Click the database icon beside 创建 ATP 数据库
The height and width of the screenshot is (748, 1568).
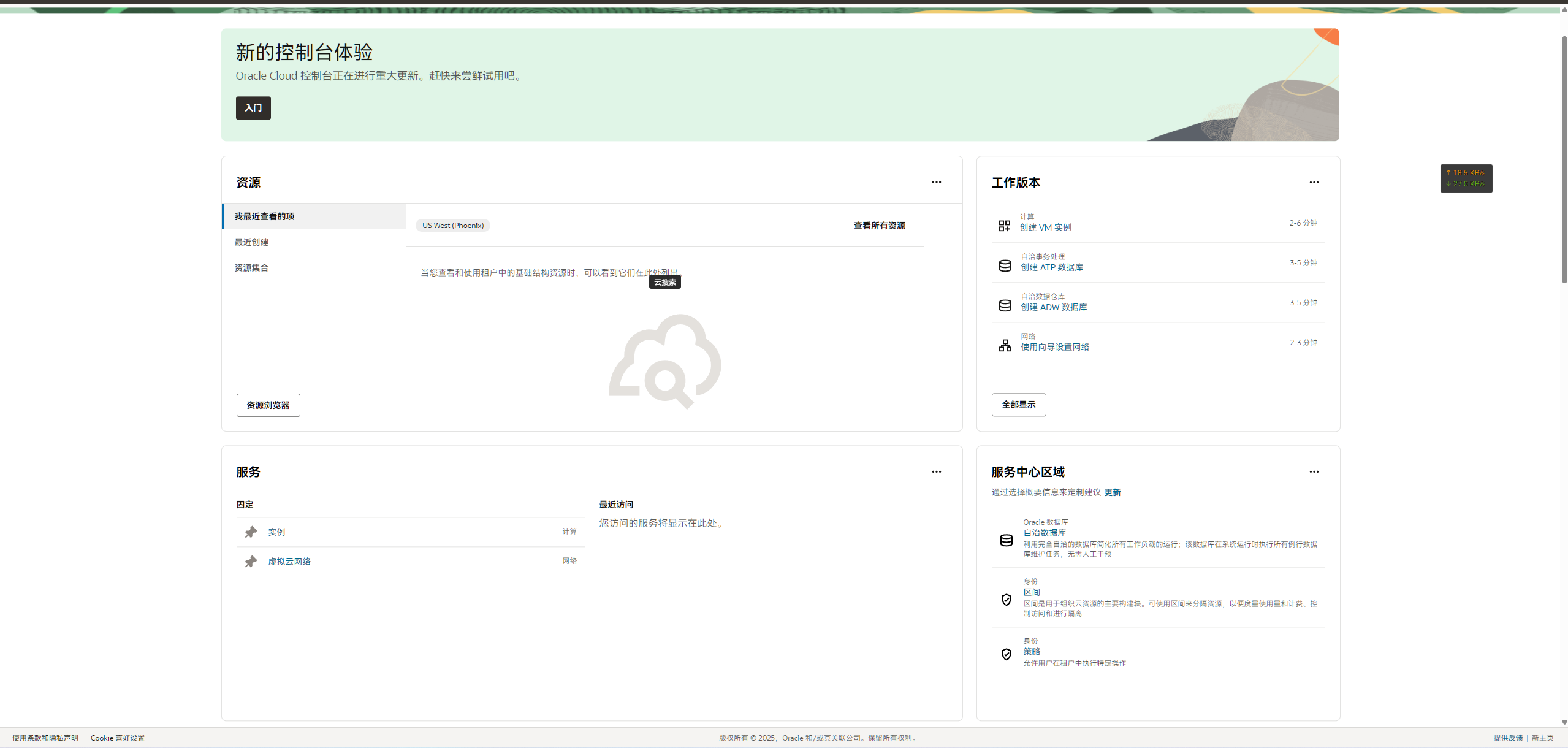click(x=1005, y=266)
